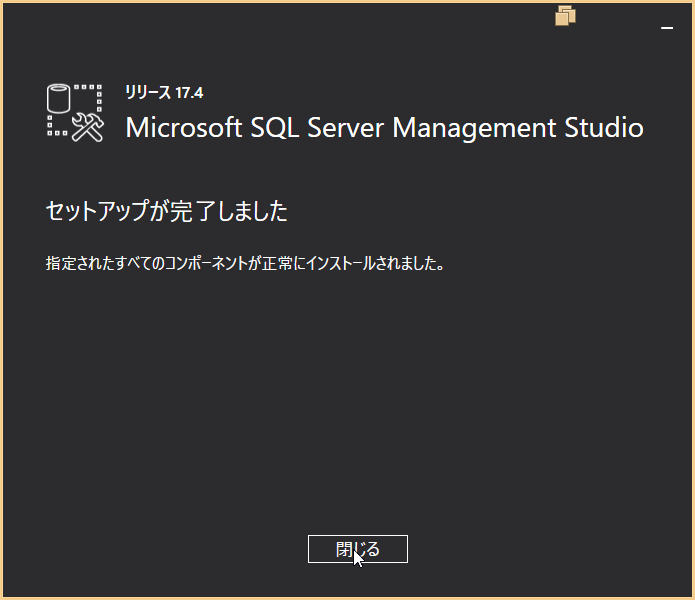Click the dashed selection rectangle in the logo
Viewport: 695px width, 600px height.
[x=90, y=96]
